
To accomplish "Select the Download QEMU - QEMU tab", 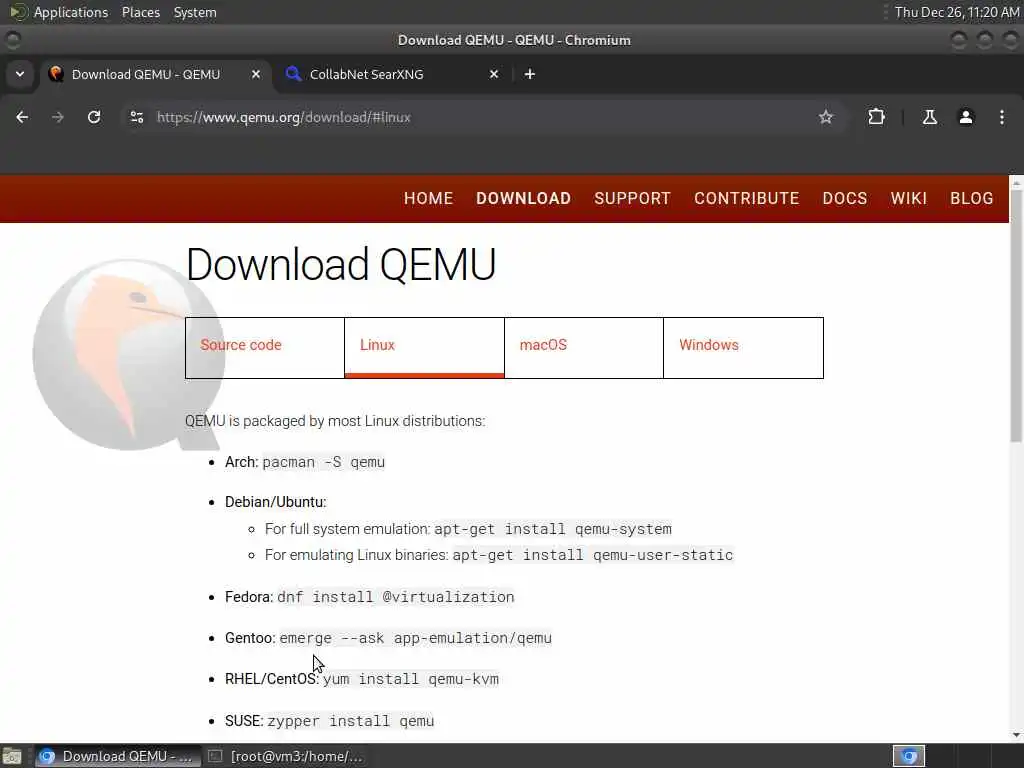I will point(155,74).
